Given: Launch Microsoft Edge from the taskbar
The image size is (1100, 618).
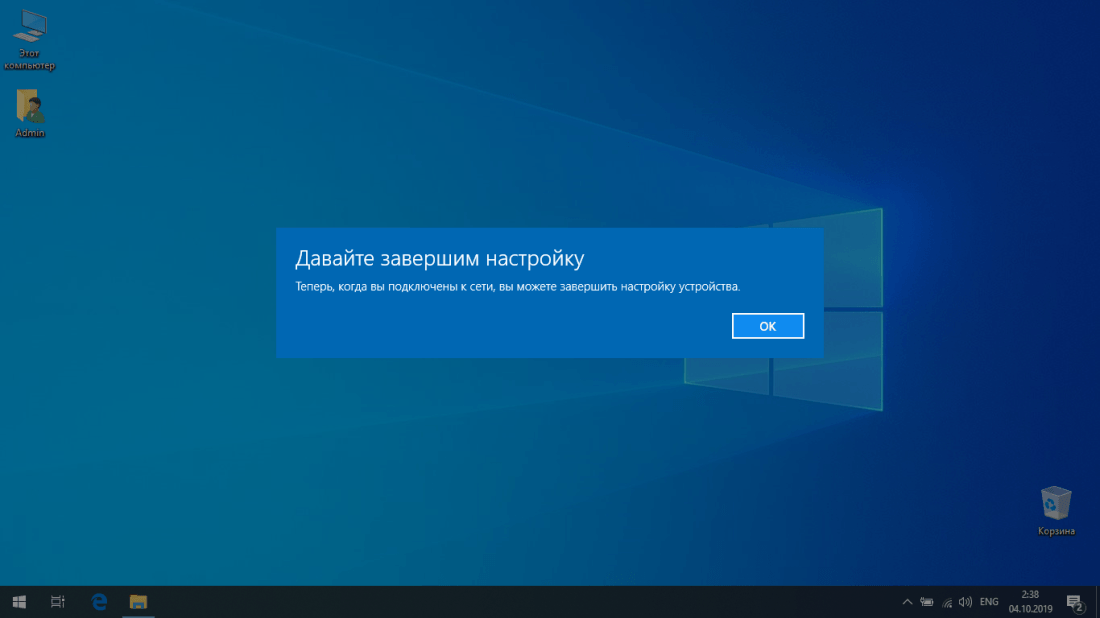Looking at the screenshot, I should (x=99, y=602).
